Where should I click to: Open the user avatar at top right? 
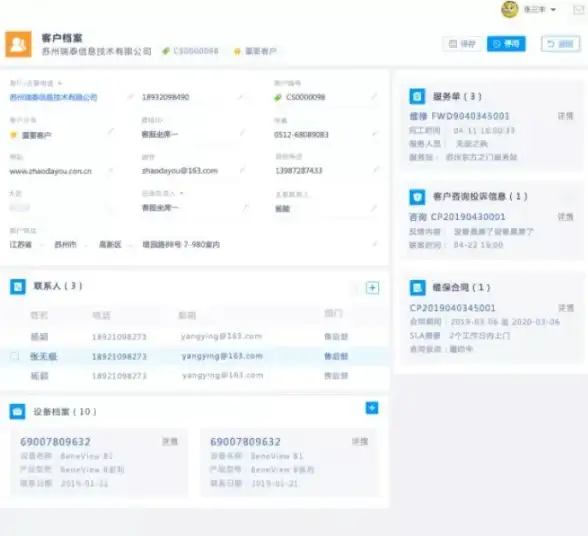(510, 9)
